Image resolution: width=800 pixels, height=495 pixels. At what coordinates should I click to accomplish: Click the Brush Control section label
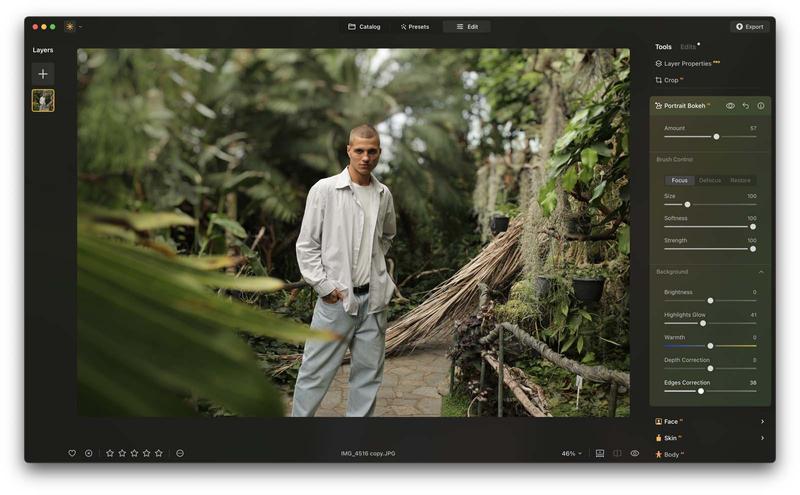pos(674,160)
